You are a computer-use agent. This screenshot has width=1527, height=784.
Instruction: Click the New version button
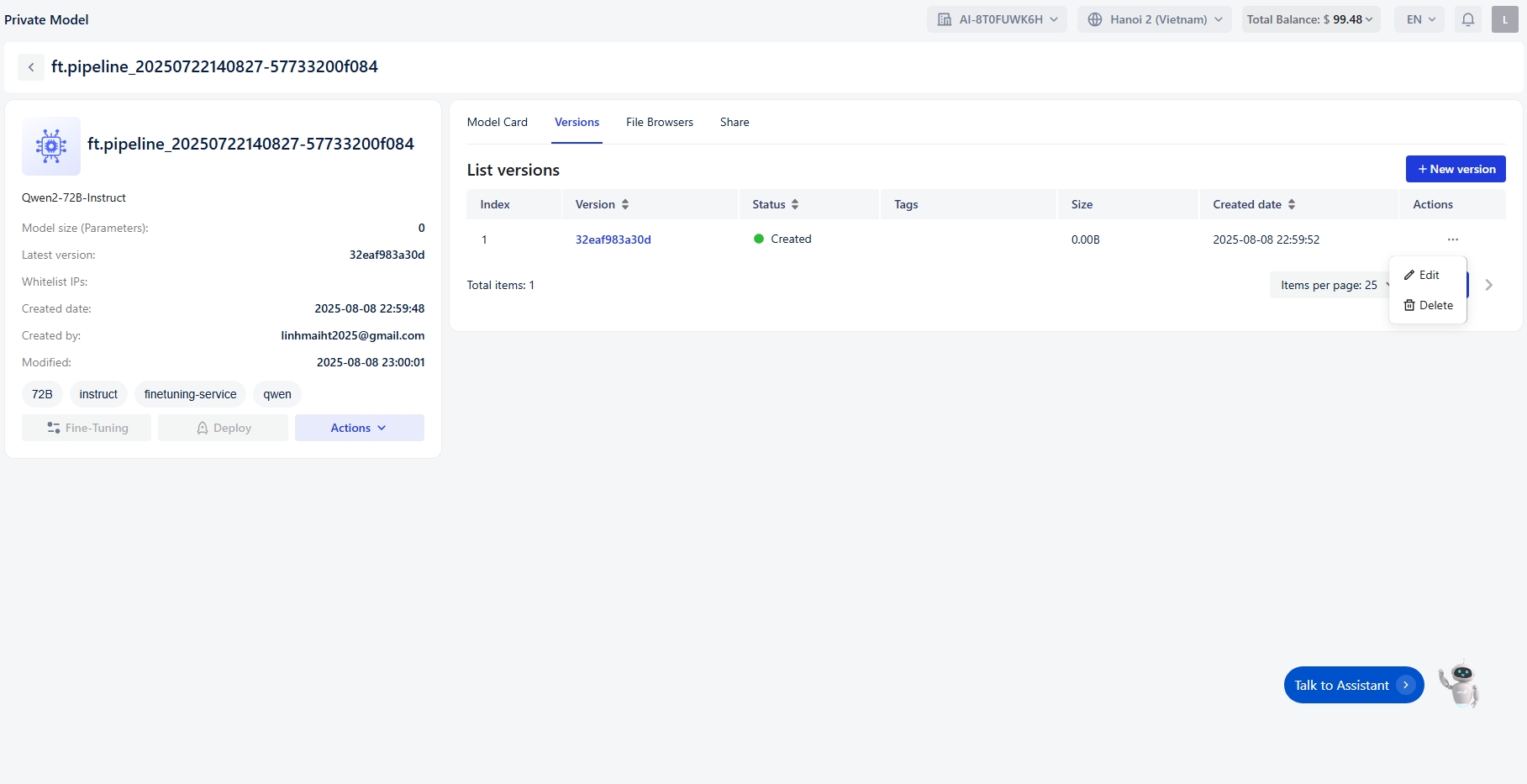coord(1455,169)
